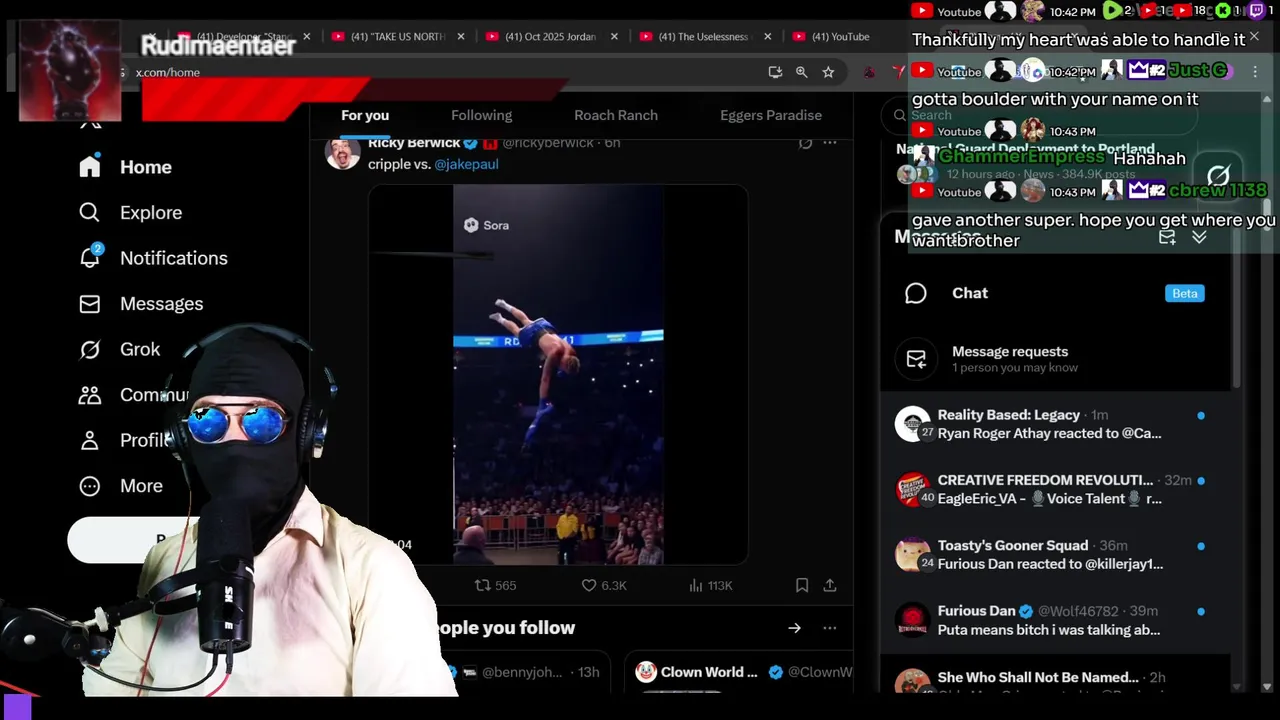Open Home from the X sidebar

[126, 167]
